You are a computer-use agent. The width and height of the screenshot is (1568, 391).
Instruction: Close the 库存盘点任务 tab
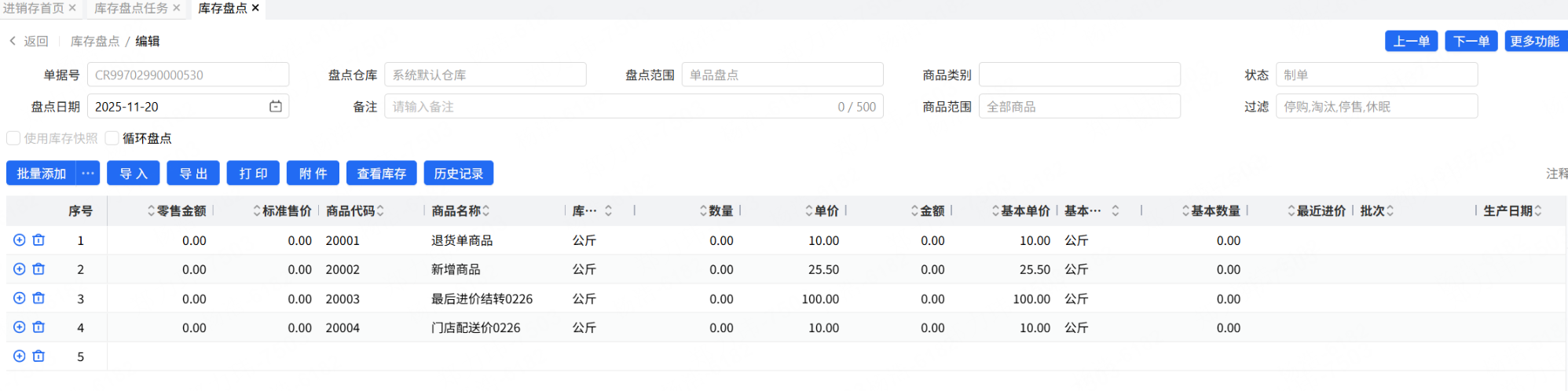[177, 8]
